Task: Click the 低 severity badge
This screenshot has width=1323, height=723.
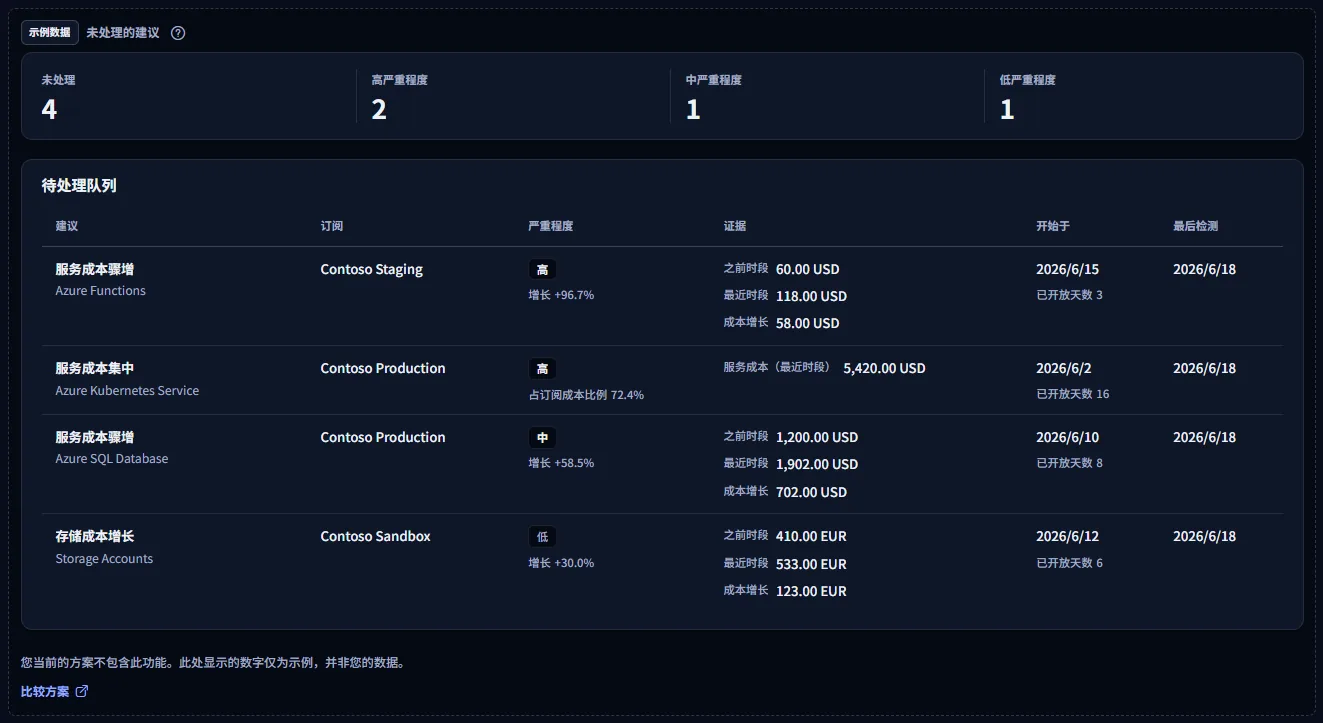Action: pos(543,536)
